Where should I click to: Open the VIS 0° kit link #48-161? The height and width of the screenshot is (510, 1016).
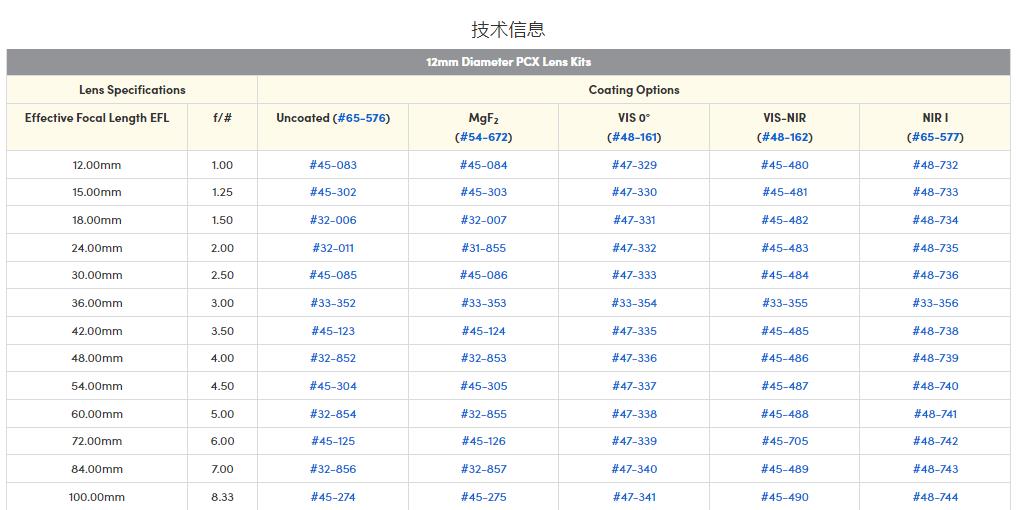(x=634, y=137)
